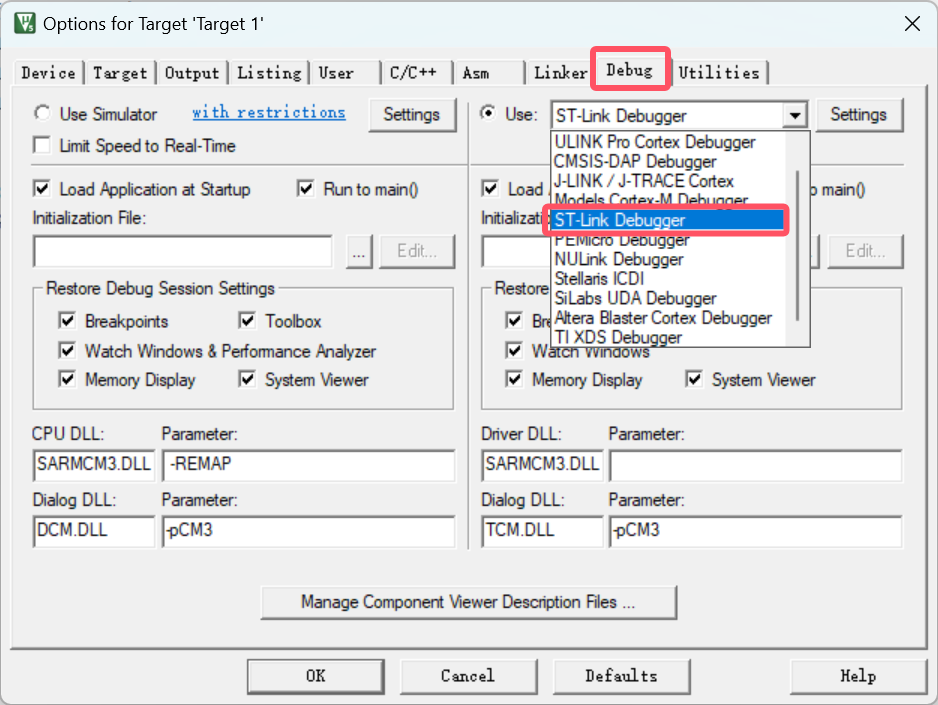Screen dimensions: 938x705
Task: Click the Cancel button
Action: click(x=468, y=676)
